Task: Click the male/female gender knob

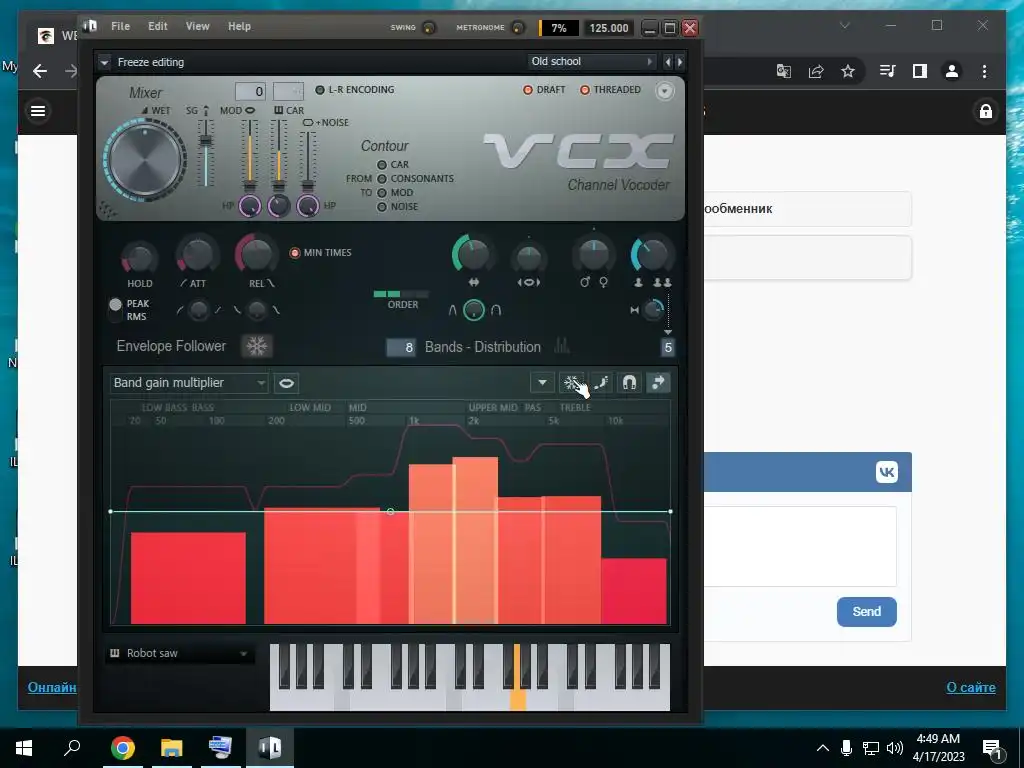Action: click(594, 255)
